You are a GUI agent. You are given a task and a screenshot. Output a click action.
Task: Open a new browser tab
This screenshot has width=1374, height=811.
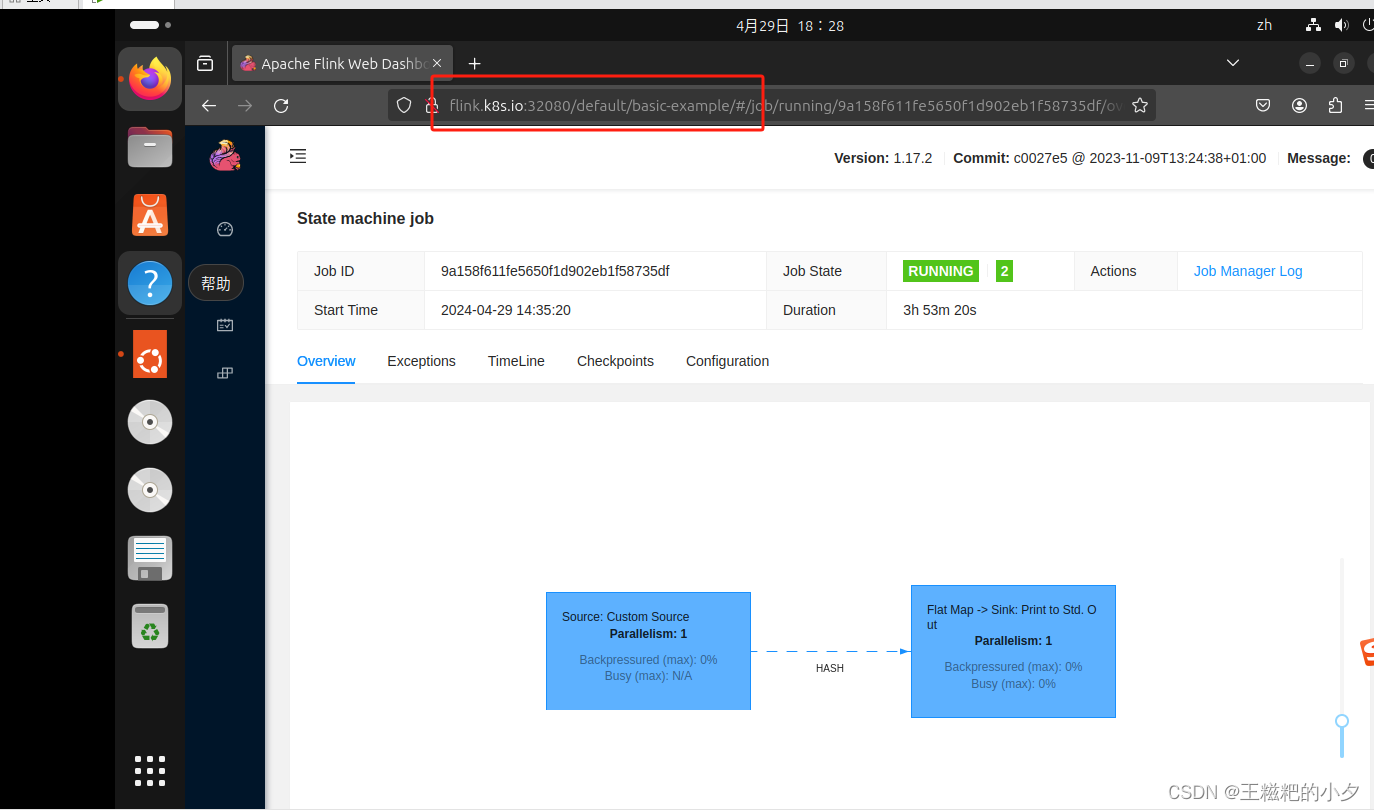pyautogui.click(x=475, y=63)
